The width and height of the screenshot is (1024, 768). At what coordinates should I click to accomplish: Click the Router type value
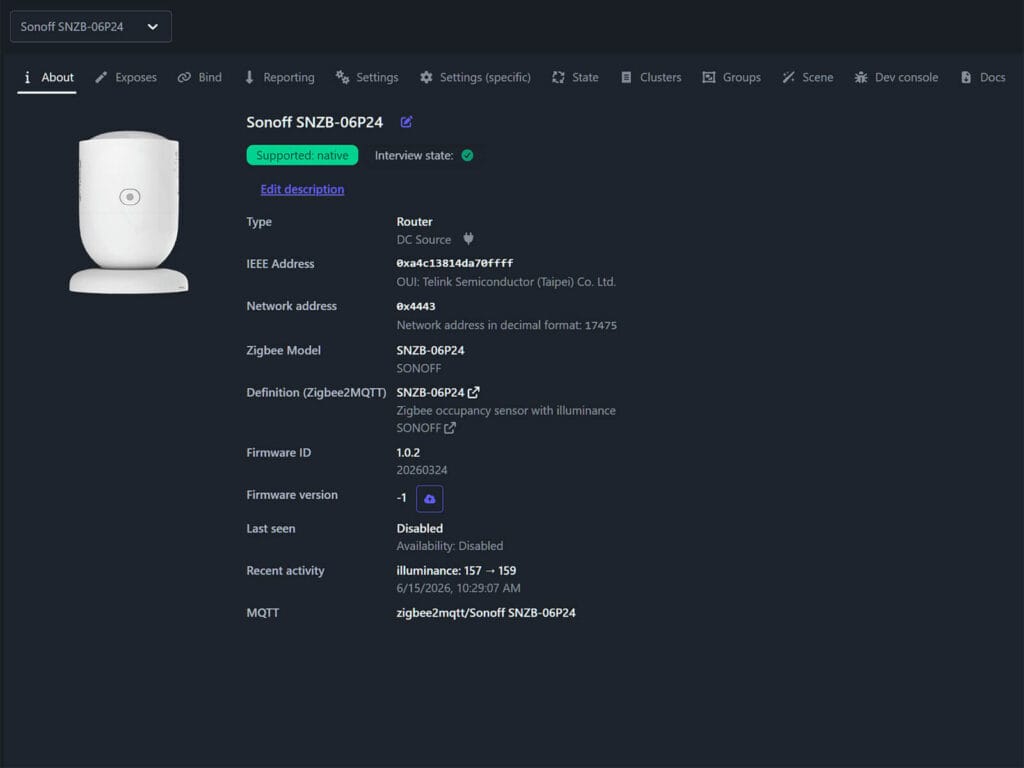(414, 222)
